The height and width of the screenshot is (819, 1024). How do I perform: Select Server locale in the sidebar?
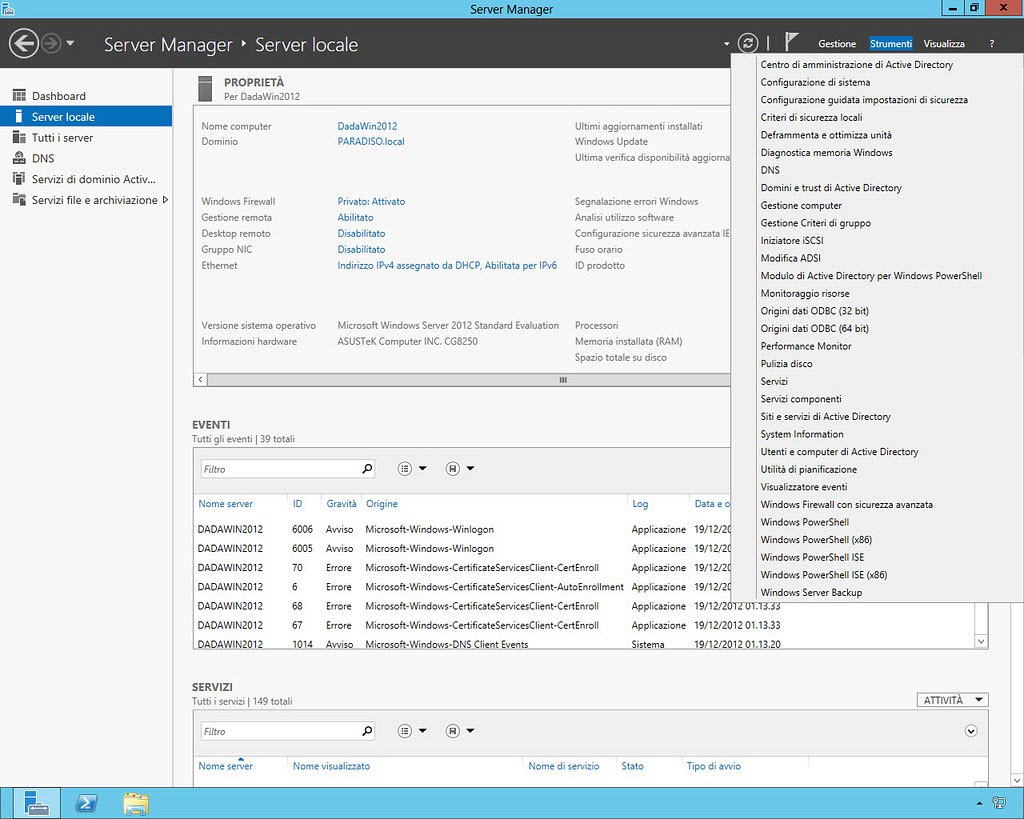[86, 117]
